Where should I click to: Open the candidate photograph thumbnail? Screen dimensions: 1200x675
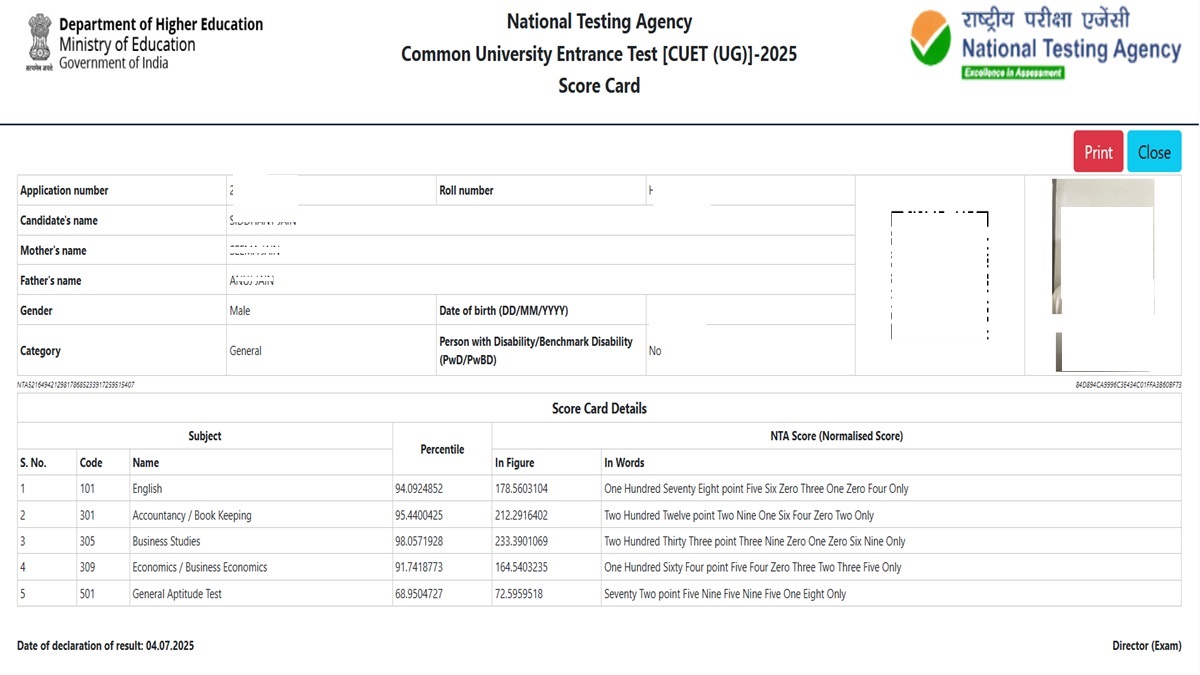[1103, 275]
